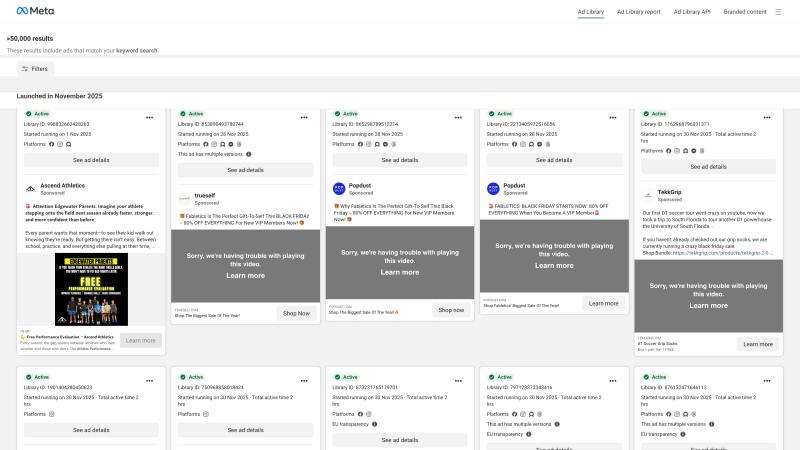Open three-dot menu on Ascend Athletics ad
Viewport: 800px width, 450px height.
click(x=149, y=117)
